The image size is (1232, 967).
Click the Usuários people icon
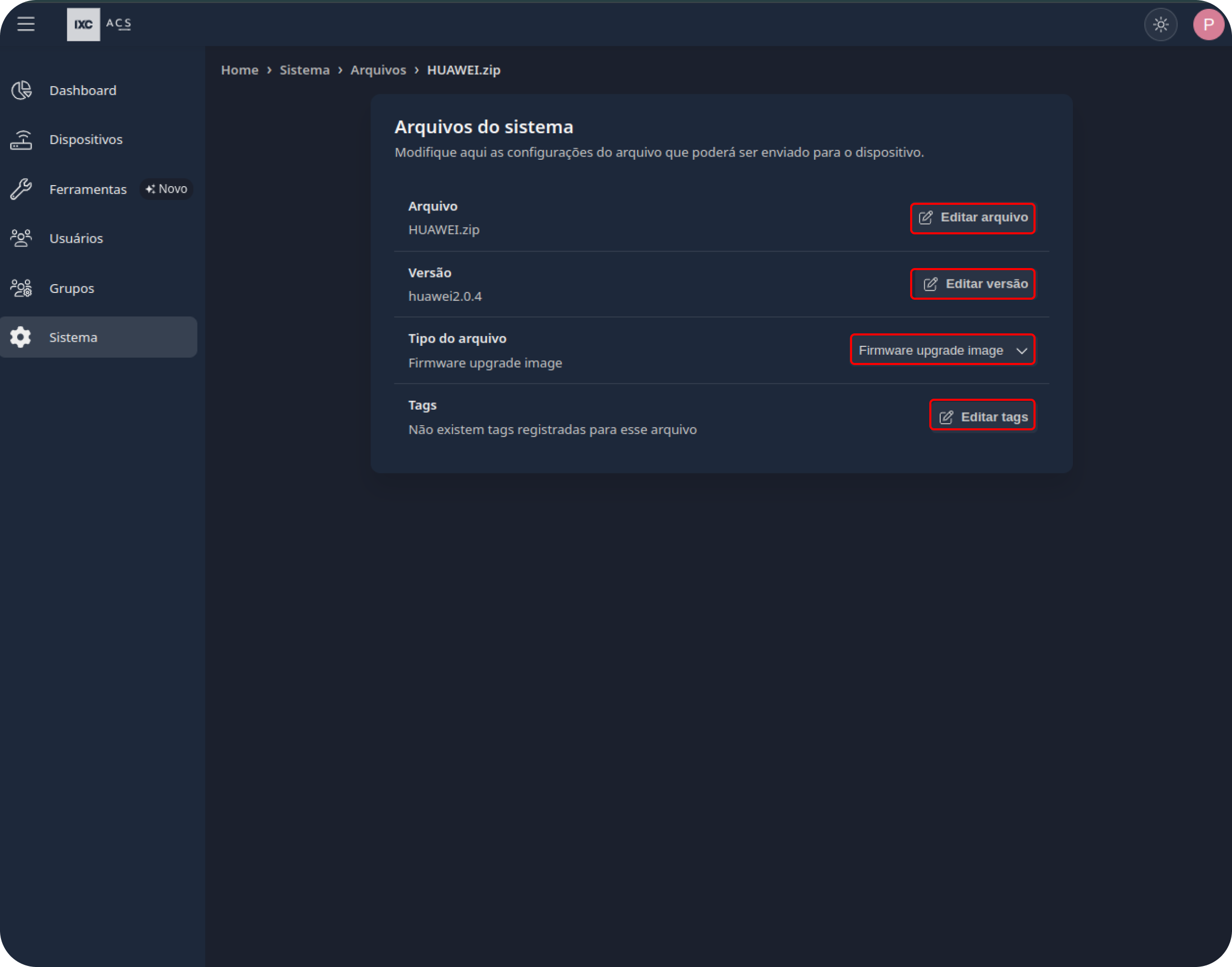point(21,239)
